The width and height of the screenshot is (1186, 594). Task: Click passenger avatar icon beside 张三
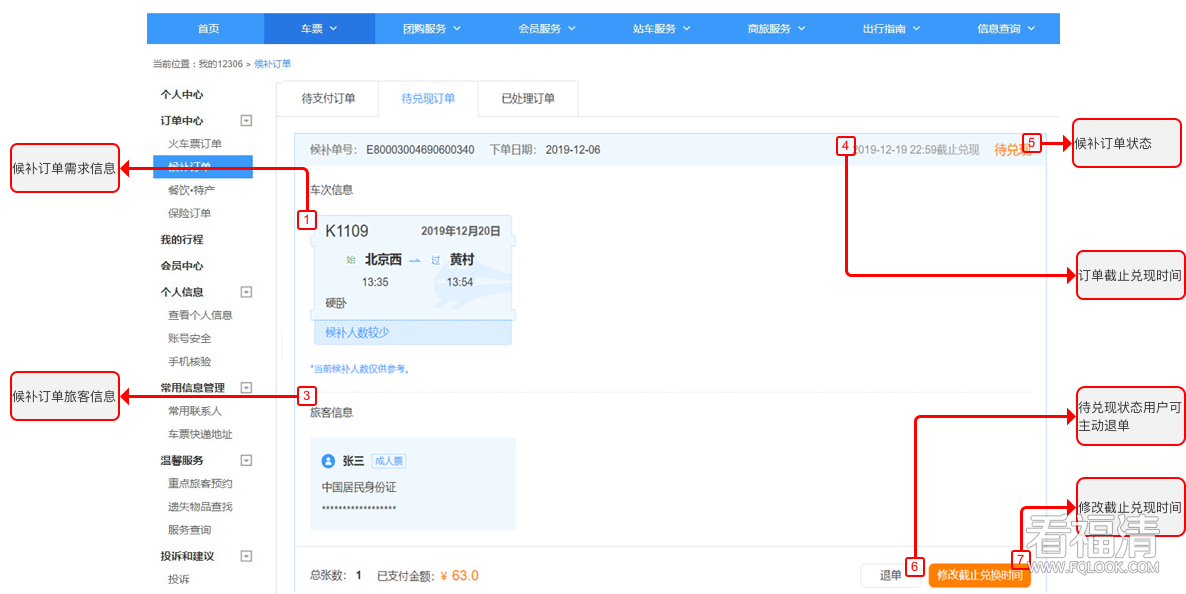tap(328, 461)
